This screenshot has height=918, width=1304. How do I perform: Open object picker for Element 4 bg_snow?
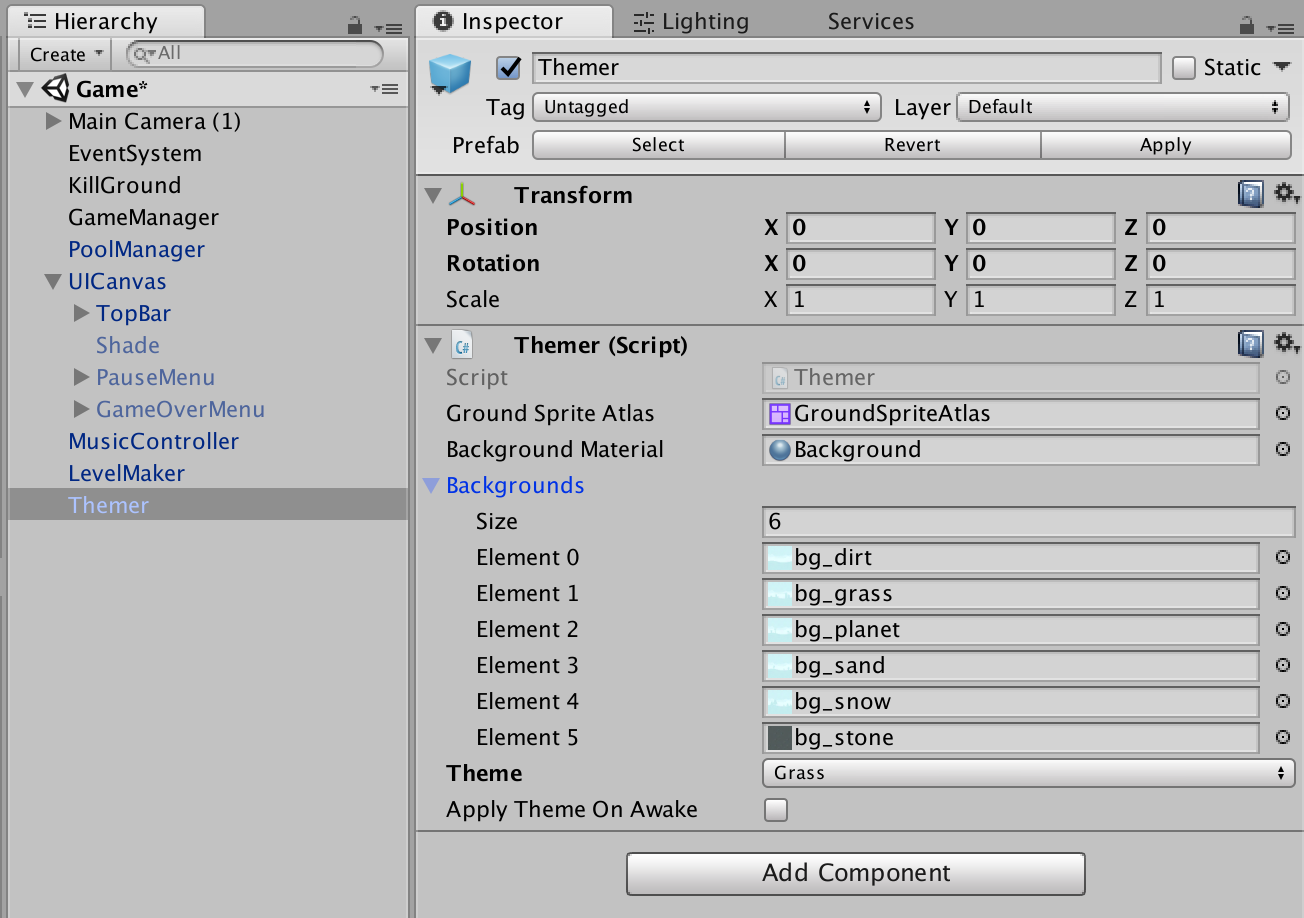[x=1283, y=702]
